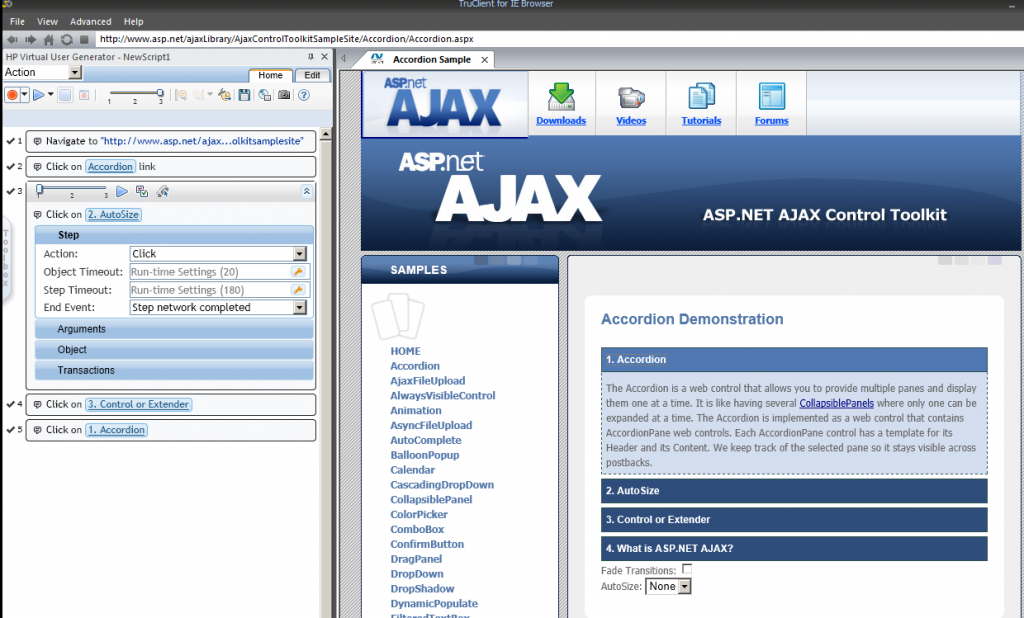Click the browser Forward arrow
Image resolution: width=1024 pixels, height=618 pixels.
pos(30,39)
